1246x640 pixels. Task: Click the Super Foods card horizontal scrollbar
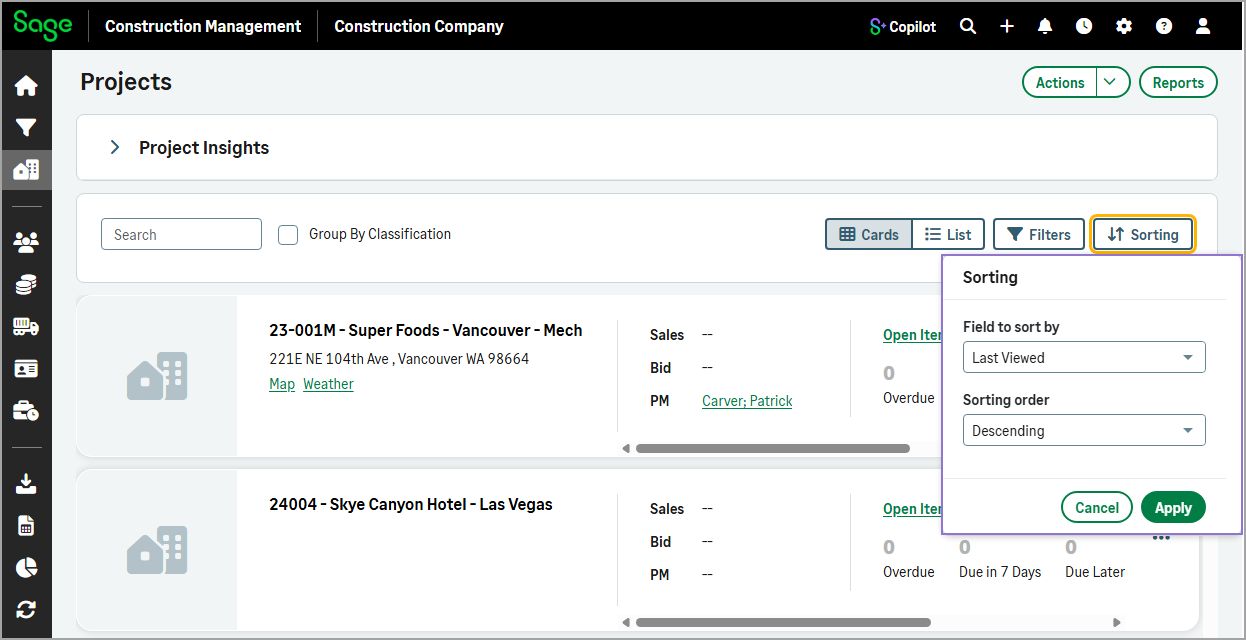click(772, 449)
